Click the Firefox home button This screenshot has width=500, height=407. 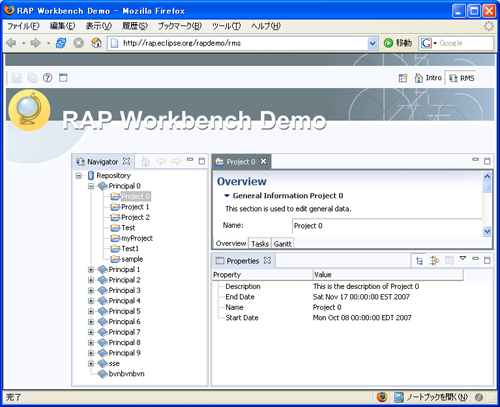pyautogui.click(x=96, y=43)
